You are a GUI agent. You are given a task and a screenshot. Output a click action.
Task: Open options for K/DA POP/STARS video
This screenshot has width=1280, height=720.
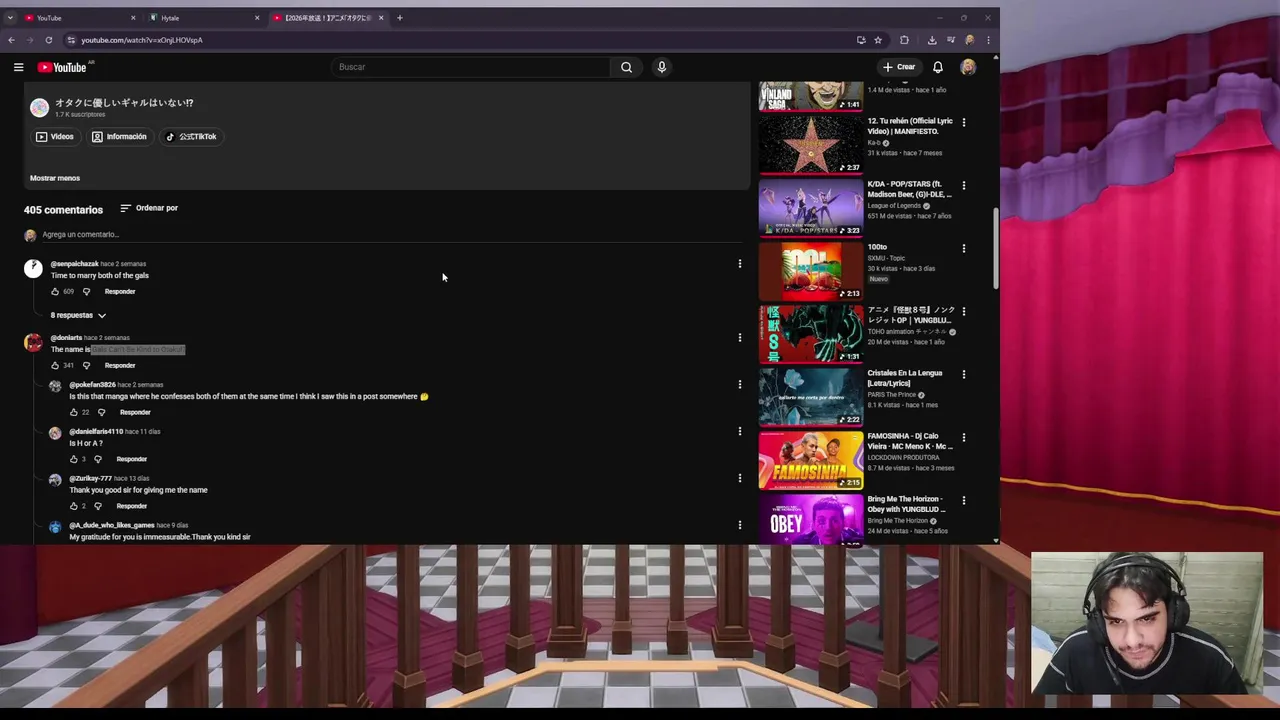(964, 185)
